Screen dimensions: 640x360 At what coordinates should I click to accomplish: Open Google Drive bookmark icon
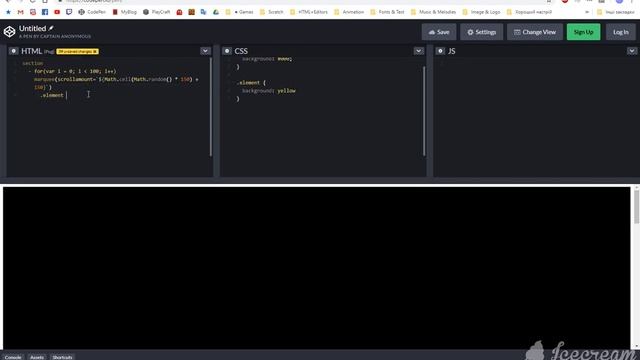click(216, 12)
